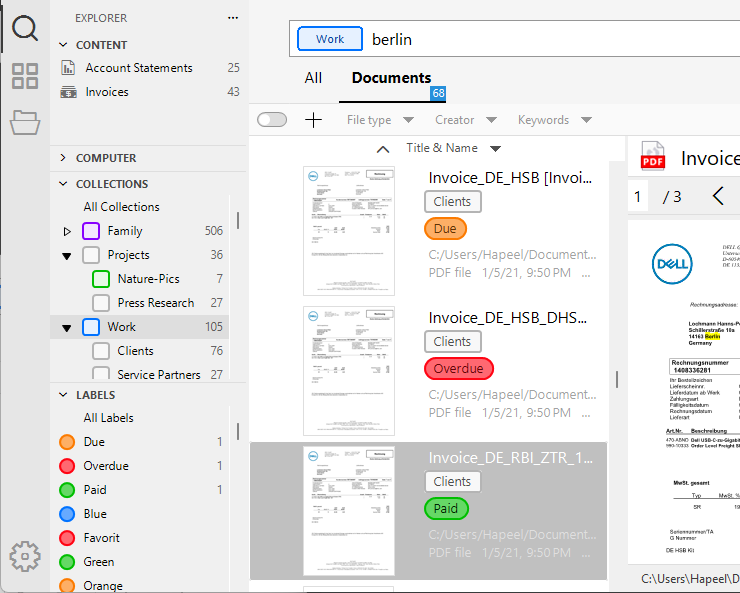The width and height of the screenshot is (740, 593).
Task: Open thumbnail of Invoice_DE_HSB_DHS document
Action: click(349, 371)
